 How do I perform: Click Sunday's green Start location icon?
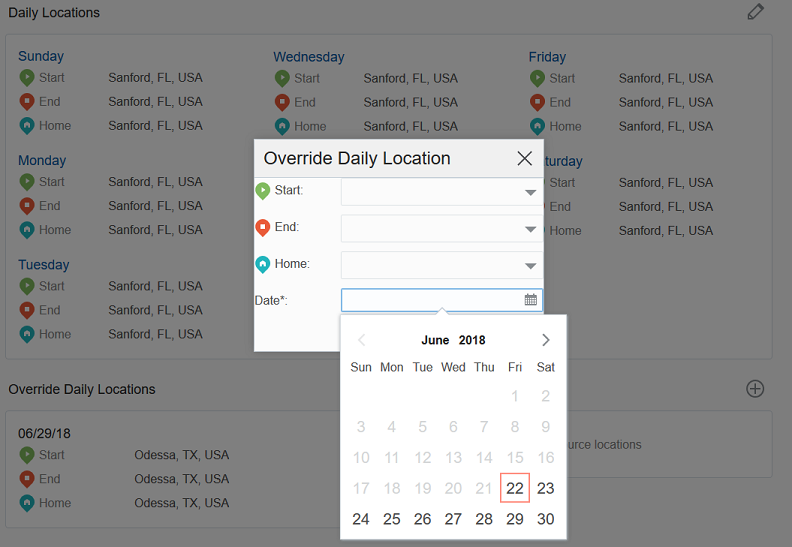(x=27, y=77)
